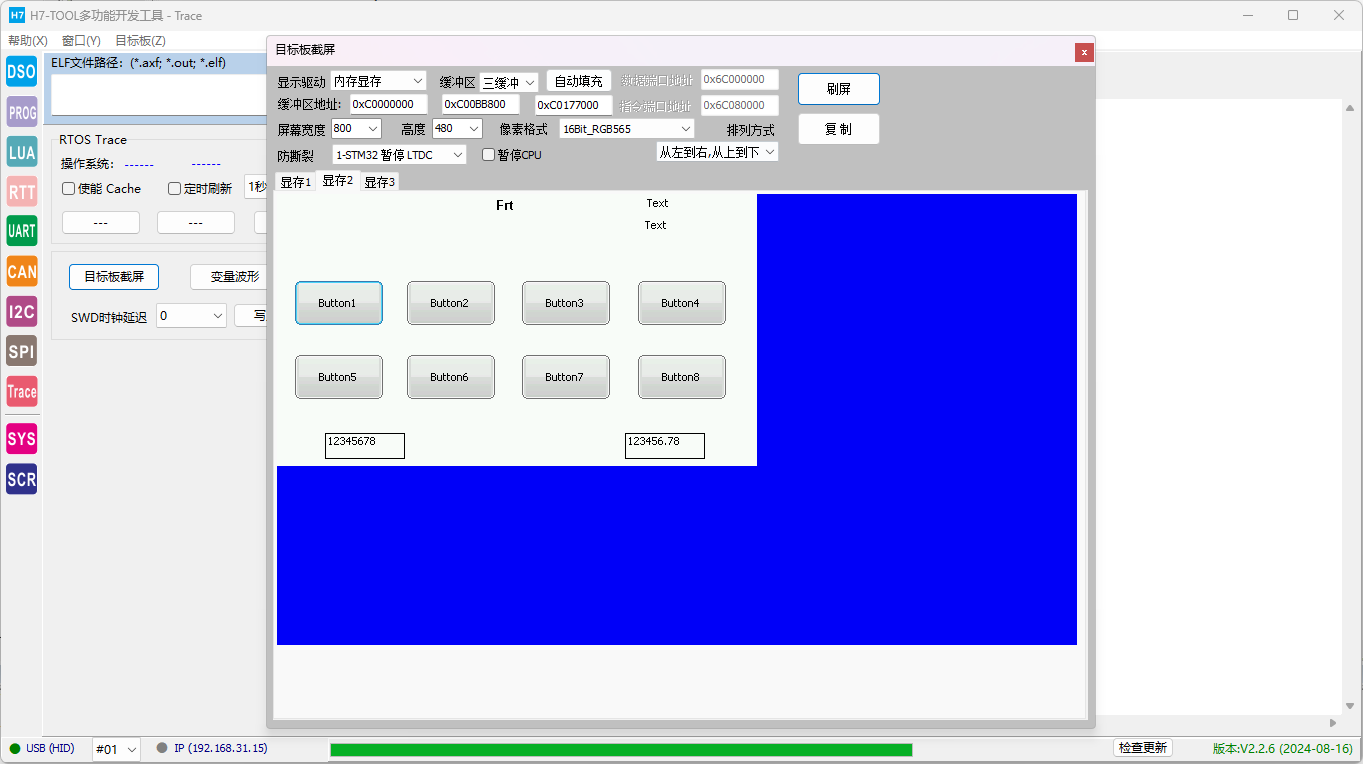Open the SYS settings sidebar icon
1363x764 pixels.
(21, 439)
